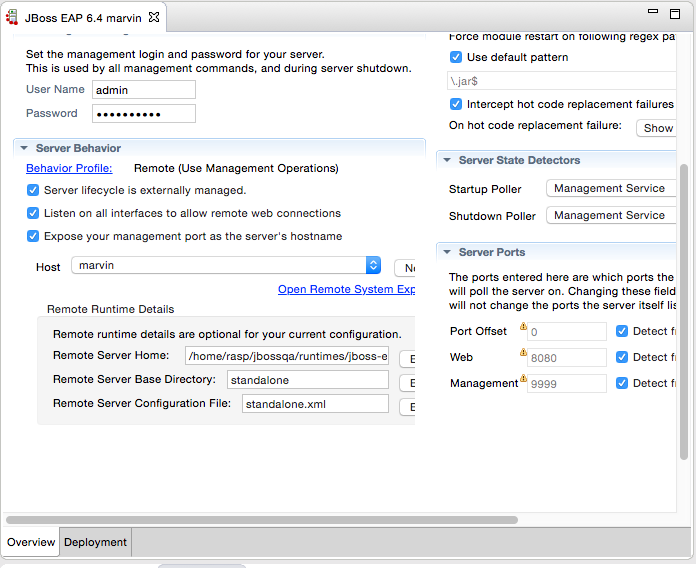This screenshot has height=568, width=696.
Task: Uncheck Listen on all interfaces checkbox
Action: click(x=33, y=213)
